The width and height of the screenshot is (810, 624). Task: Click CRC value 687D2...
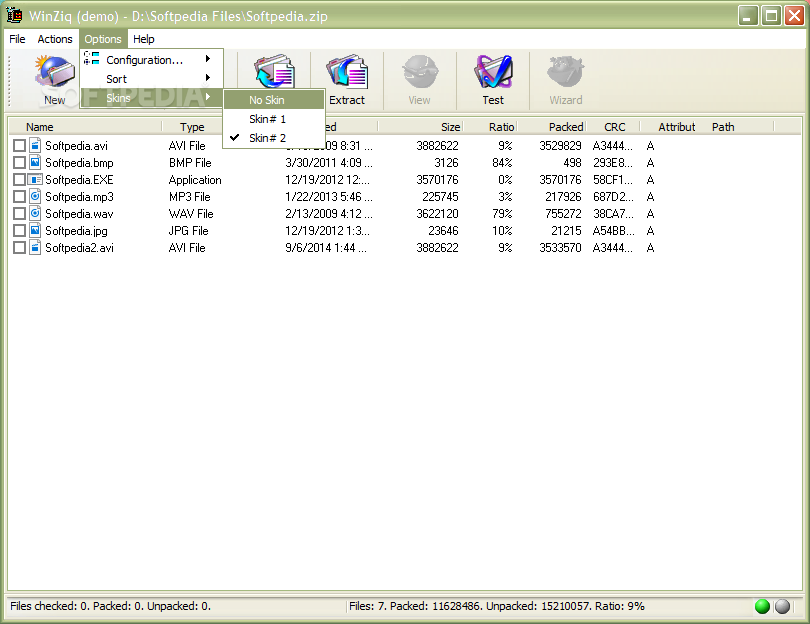click(x=613, y=197)
